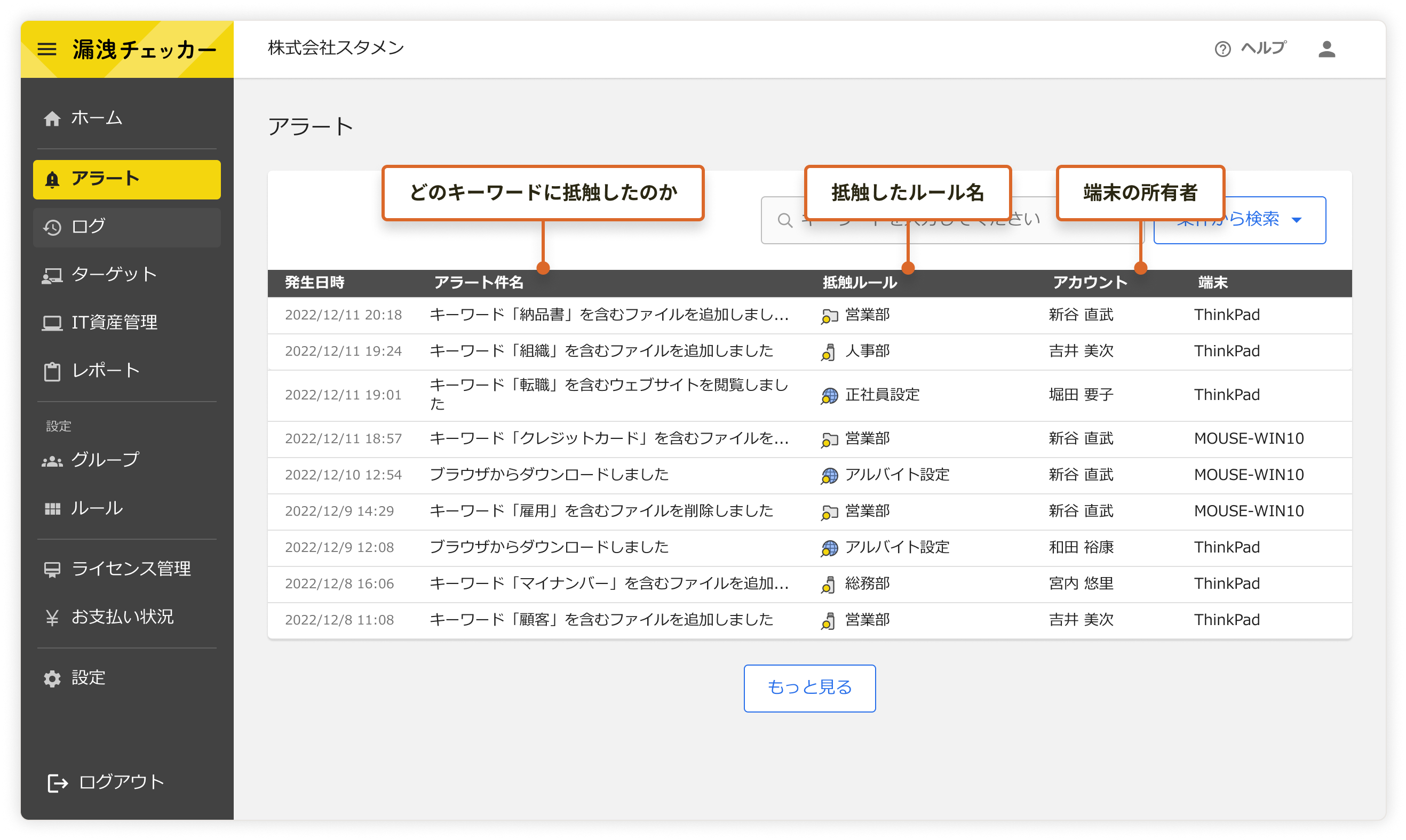The height and width of the screenshot is (840, 1406).
Task: Click company name 株式会社スタメン
Action: pos(335,48)
